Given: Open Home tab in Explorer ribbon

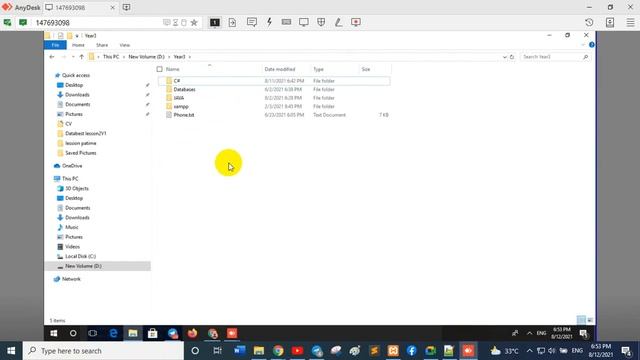Looking at the screenshot, I should click(78, 45).
